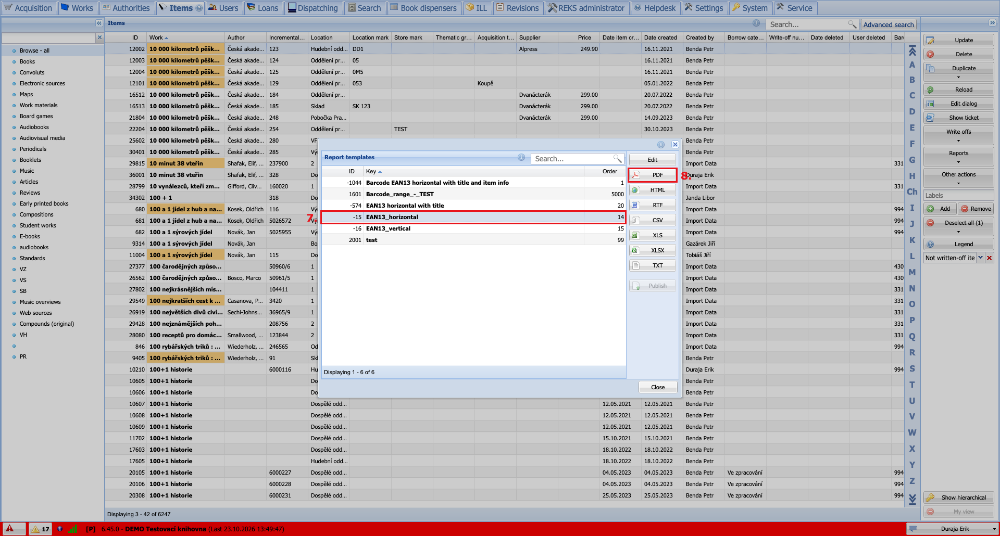Open Deselect all (1) dropdown
Screen dimensions: 1000x536
(959, 225)
